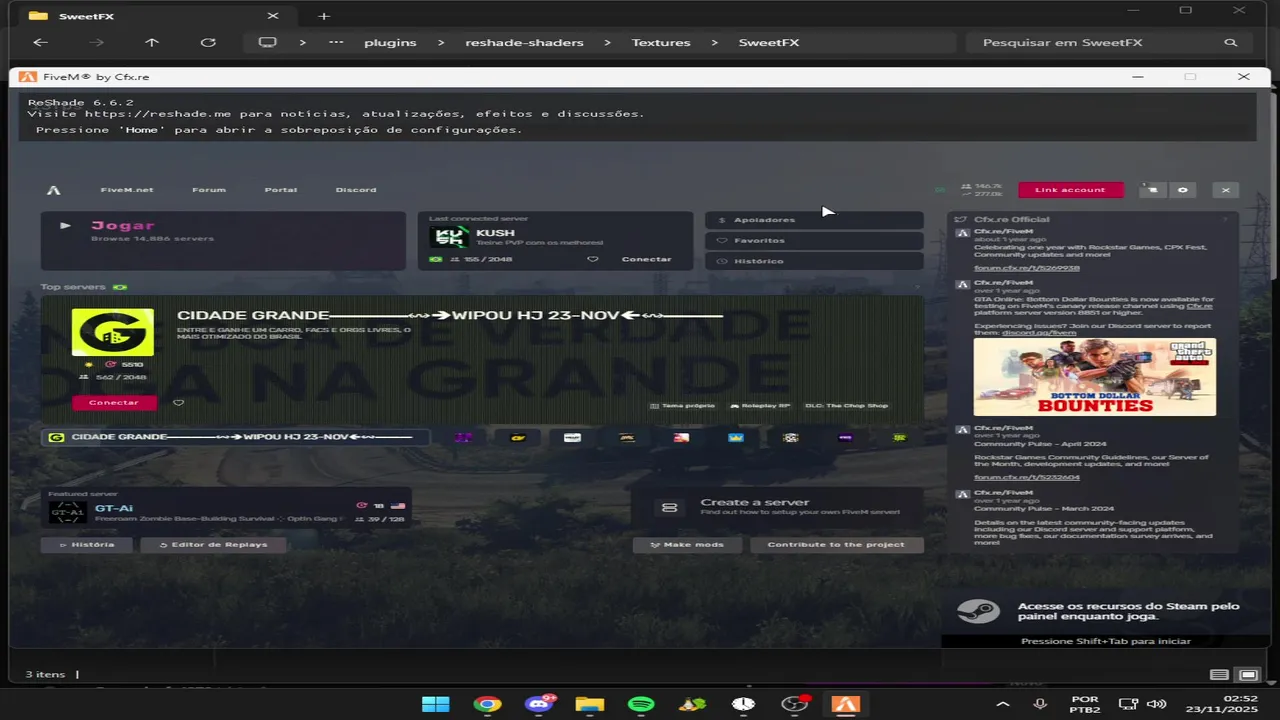Open the Forum link in the top menu

coord(209,190)
